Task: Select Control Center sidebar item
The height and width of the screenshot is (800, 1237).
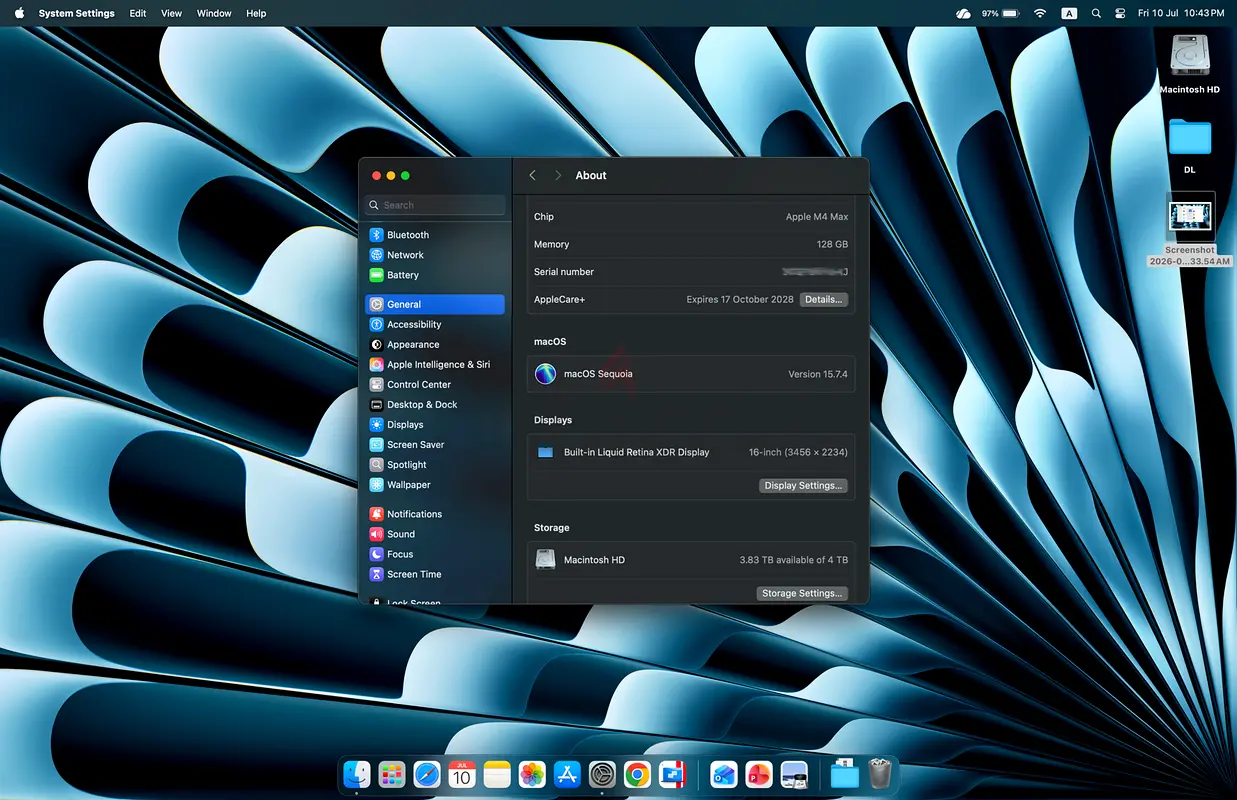Action: tap(435, 385)
